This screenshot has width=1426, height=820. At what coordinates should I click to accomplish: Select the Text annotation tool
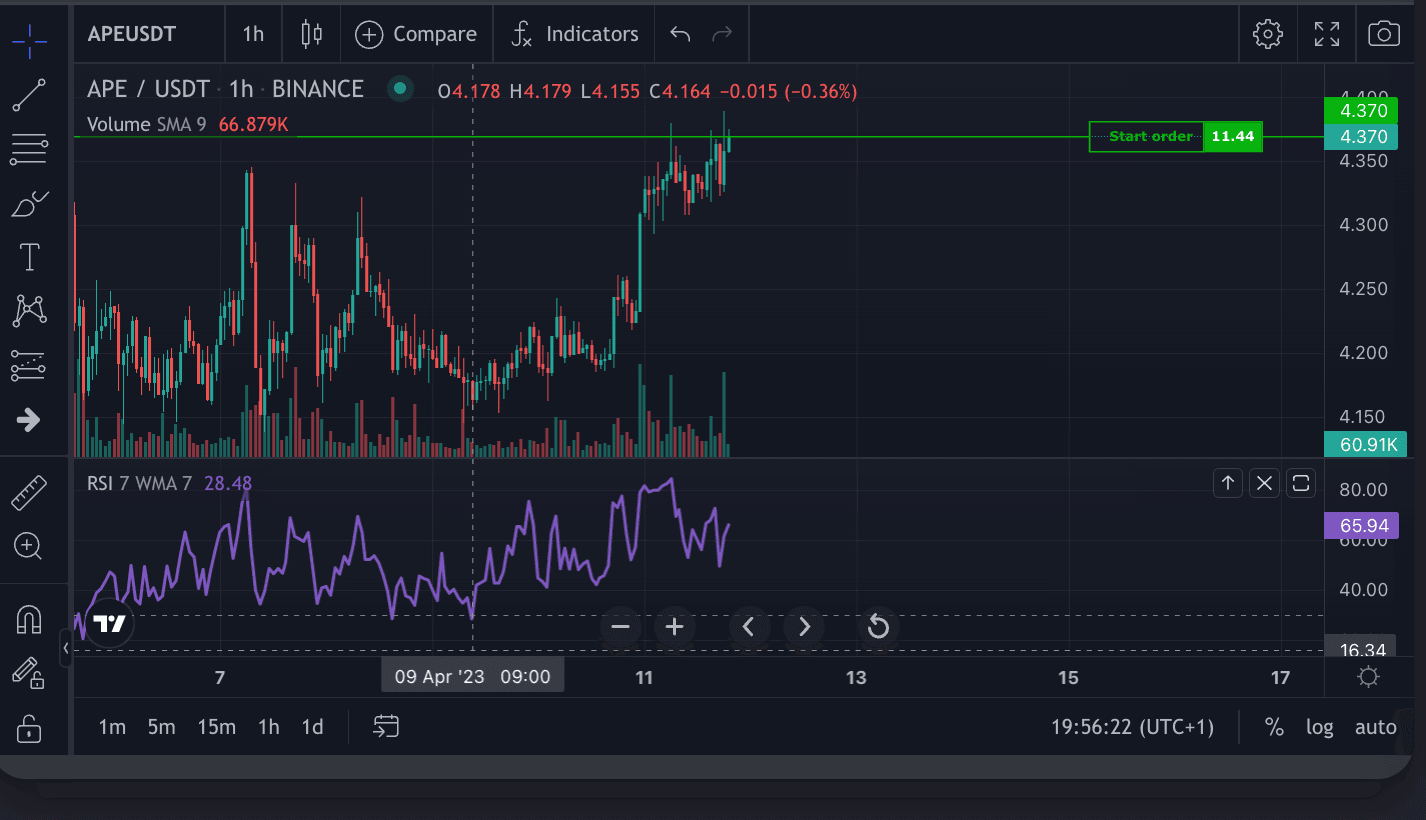click(x=29, y=257)
